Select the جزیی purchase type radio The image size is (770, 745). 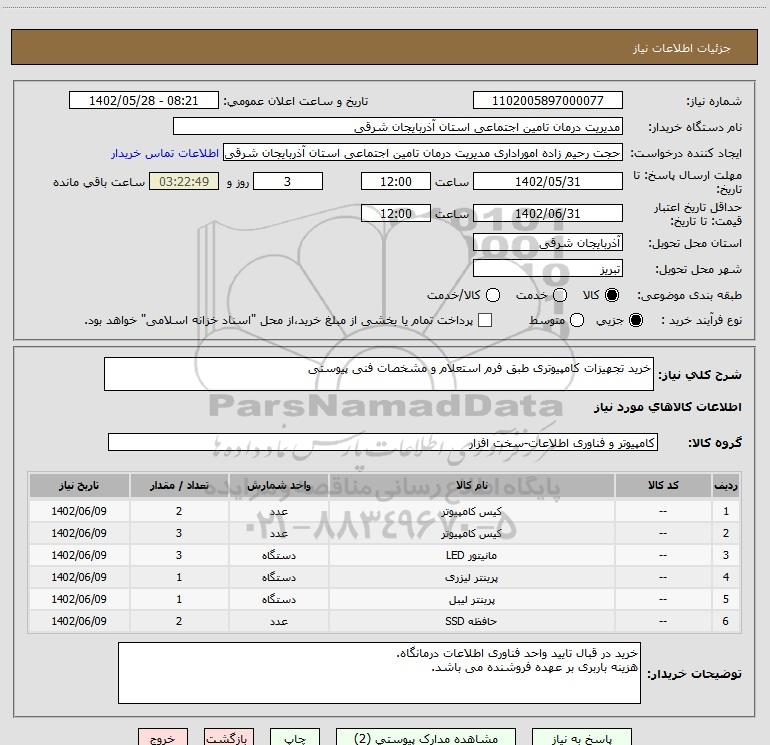tap(636, 320)
